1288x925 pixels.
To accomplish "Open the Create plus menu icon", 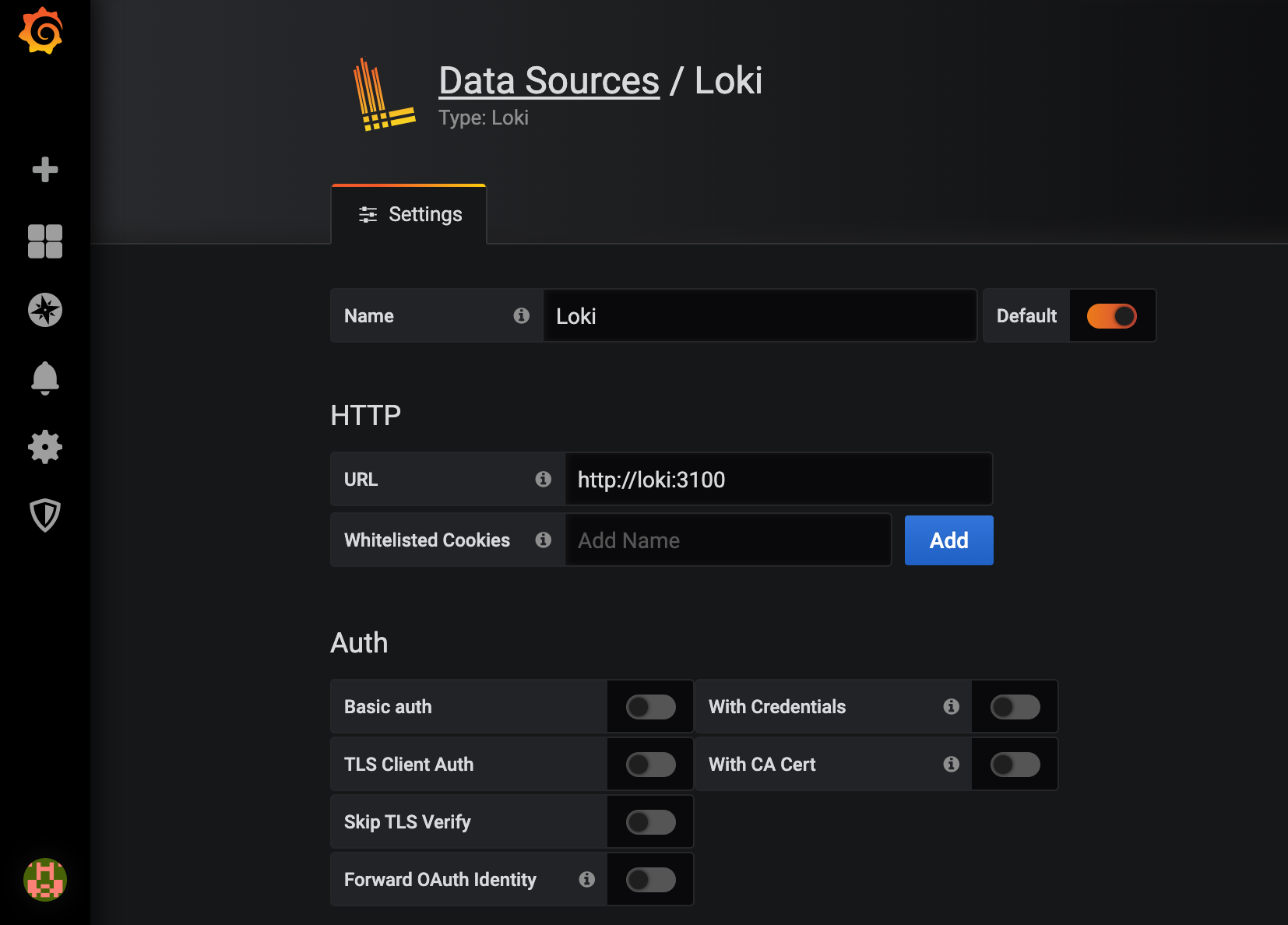I will 45,169.
